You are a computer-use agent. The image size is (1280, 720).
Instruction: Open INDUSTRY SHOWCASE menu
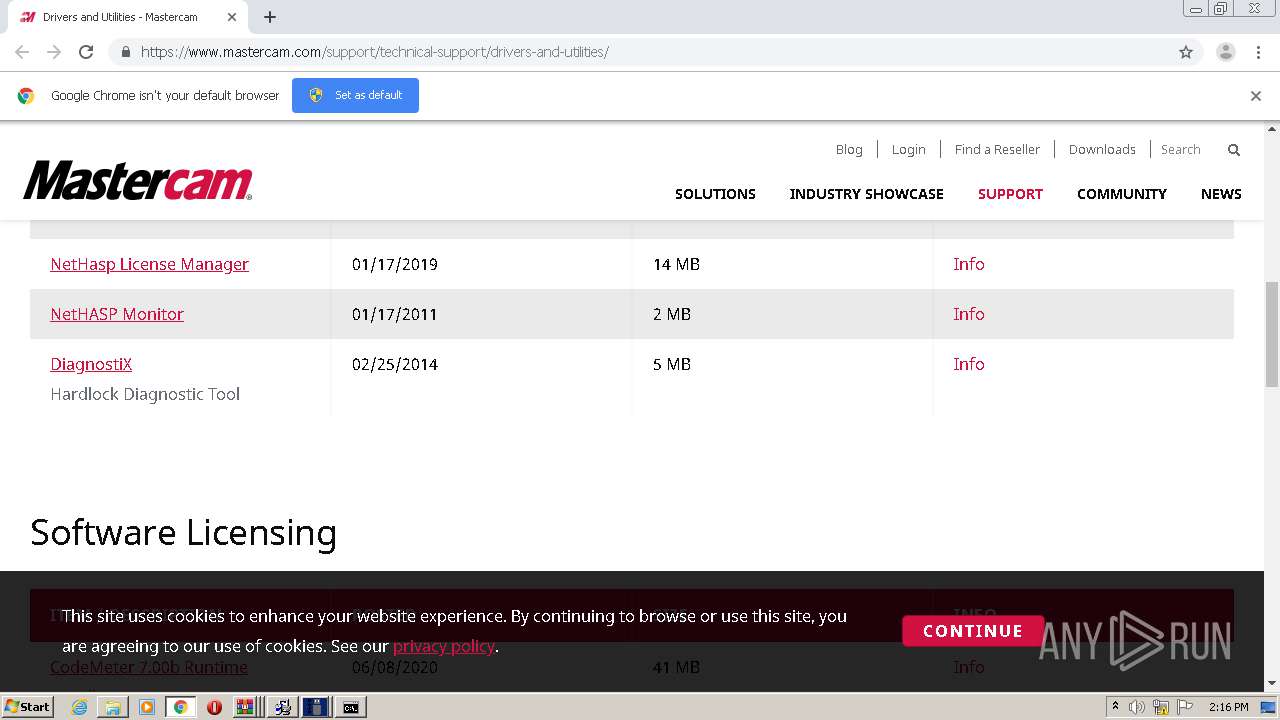pos(867,194)
